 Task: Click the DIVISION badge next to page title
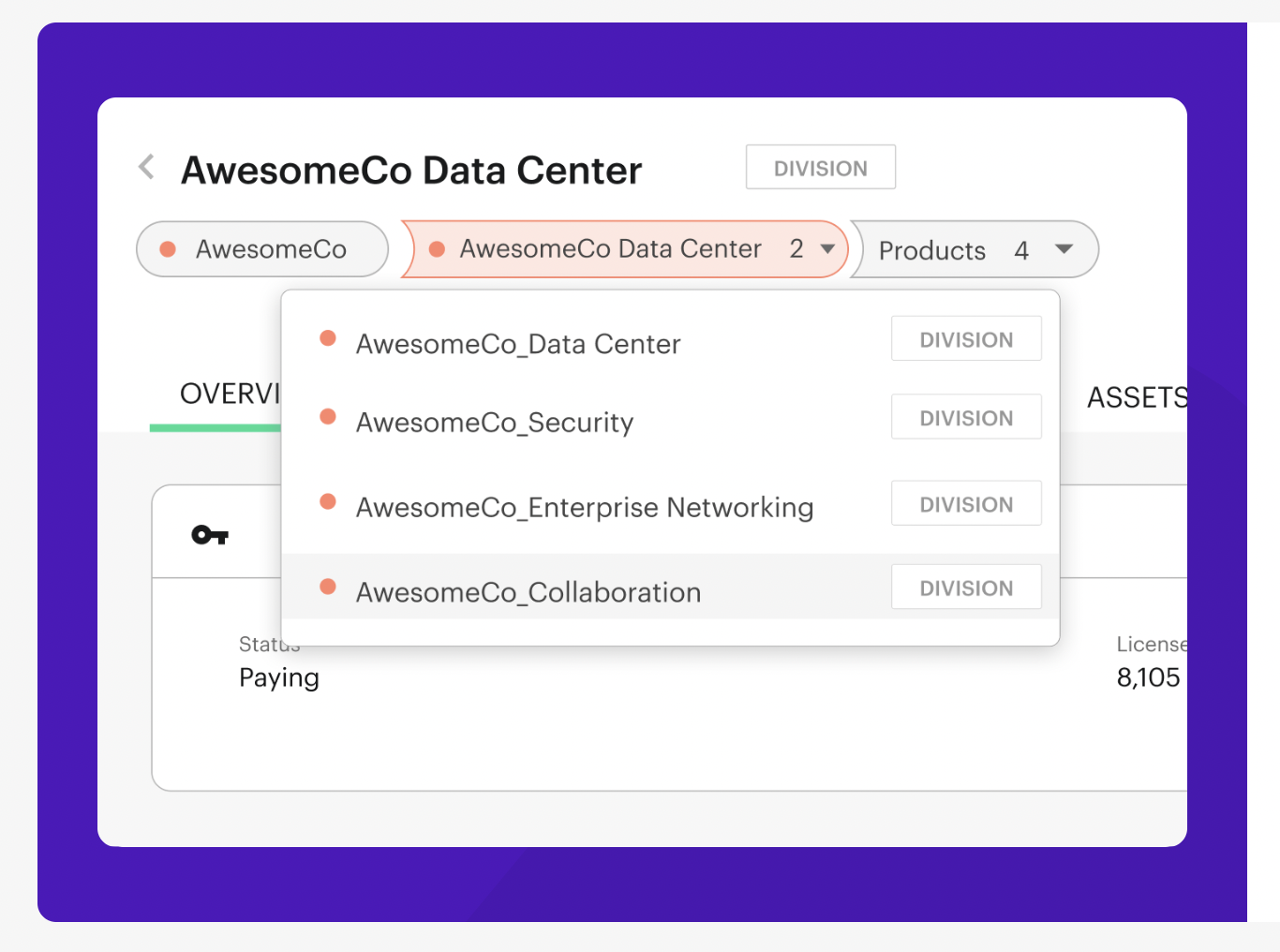pyautogui.click(x=820, y=168)
